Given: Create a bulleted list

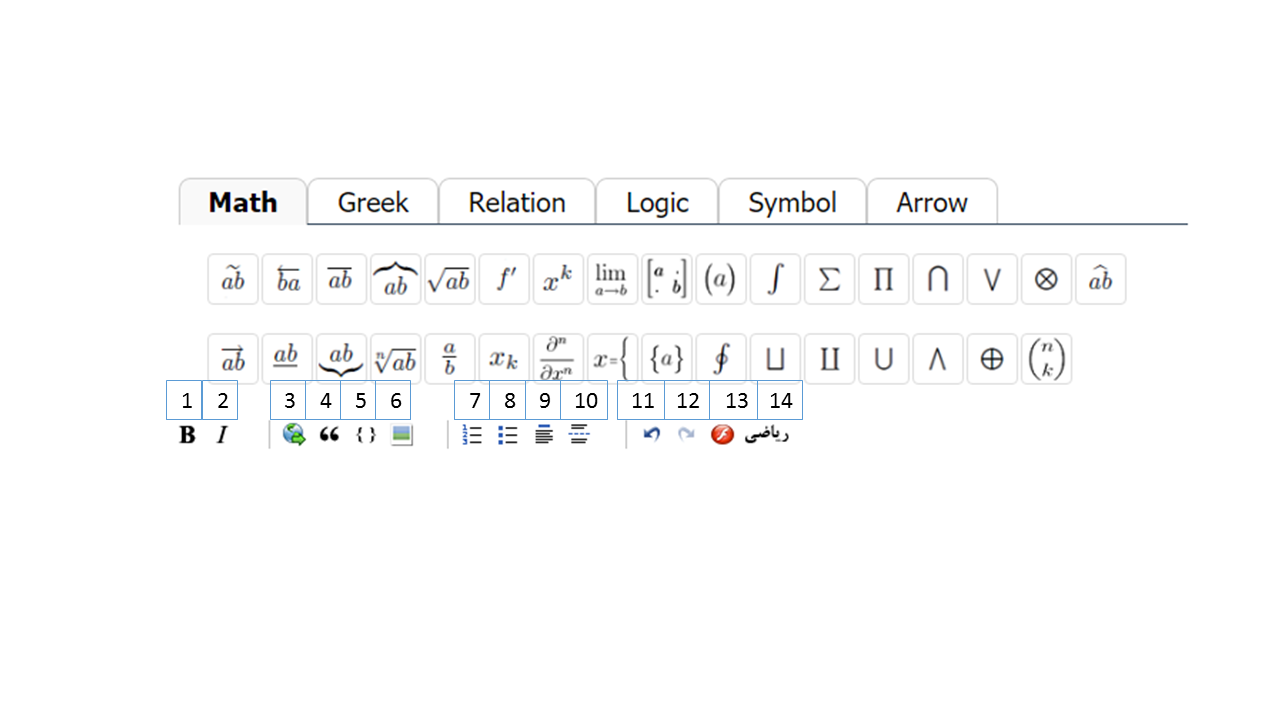Looking at the screenshot, I should (x=507, y=434).
